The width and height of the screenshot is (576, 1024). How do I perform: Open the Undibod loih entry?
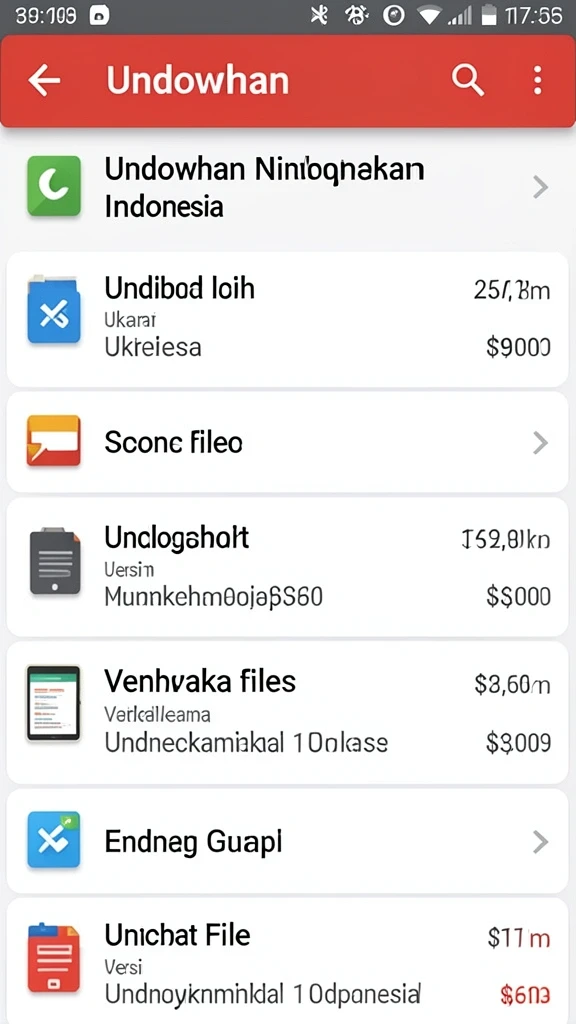coord(287,320)
